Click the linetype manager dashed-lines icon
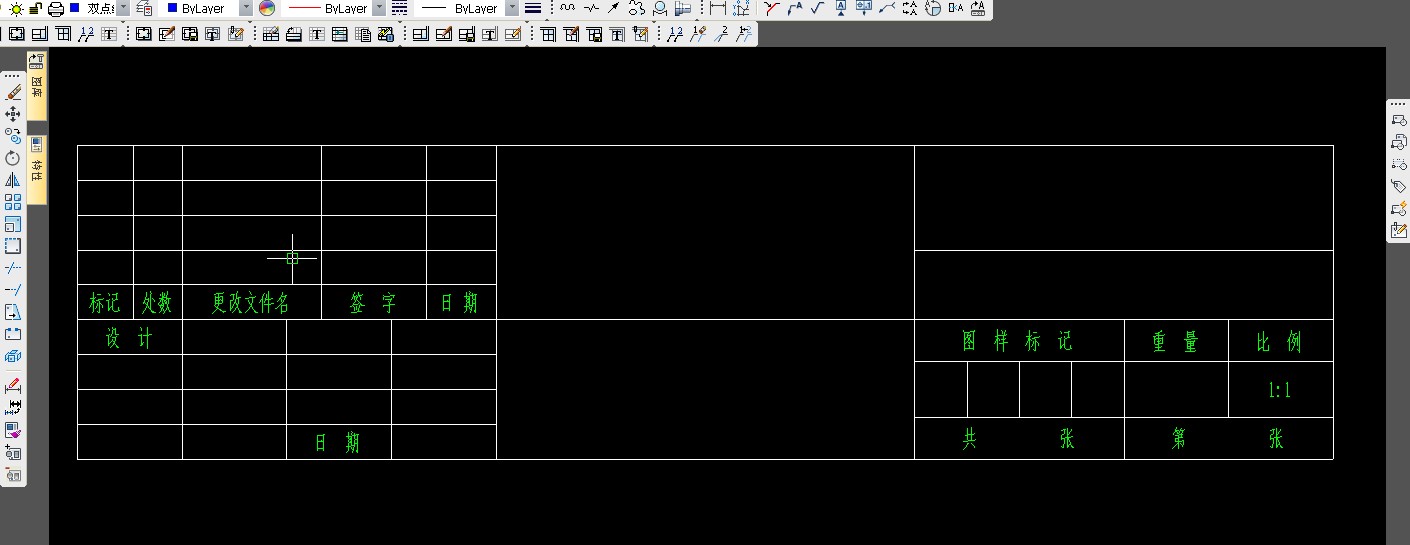 click(399, 8)
